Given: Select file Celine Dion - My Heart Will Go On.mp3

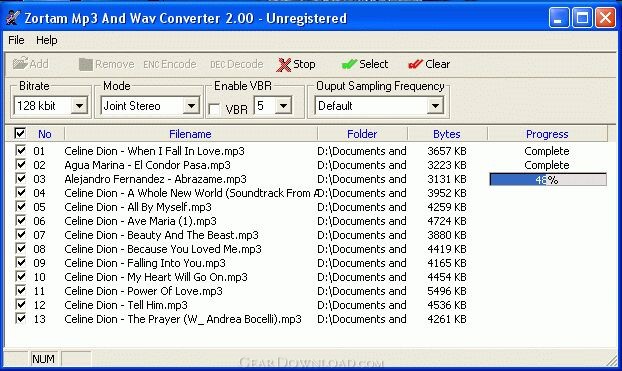Looking at the screenshot, I should (156, 277).
